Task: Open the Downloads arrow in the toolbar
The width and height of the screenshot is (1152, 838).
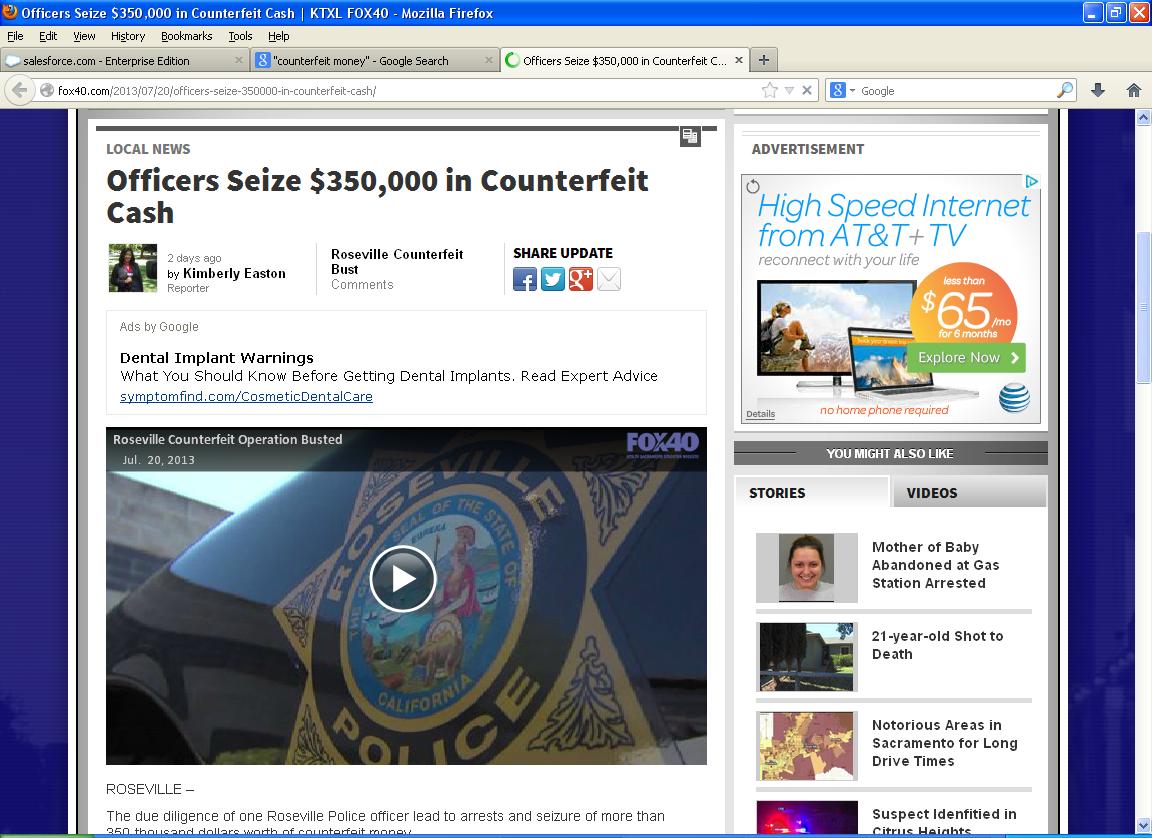Action: 1098,90
